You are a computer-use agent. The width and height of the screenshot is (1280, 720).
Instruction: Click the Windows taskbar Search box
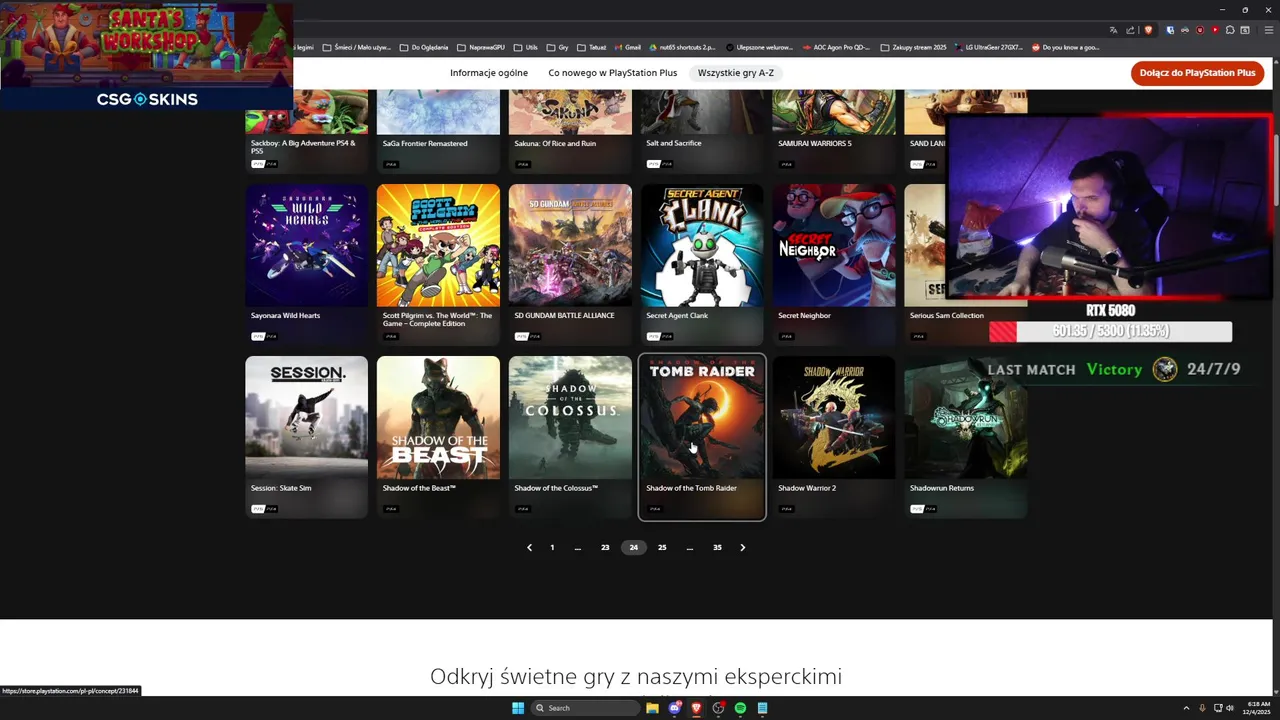click(585, 708)
